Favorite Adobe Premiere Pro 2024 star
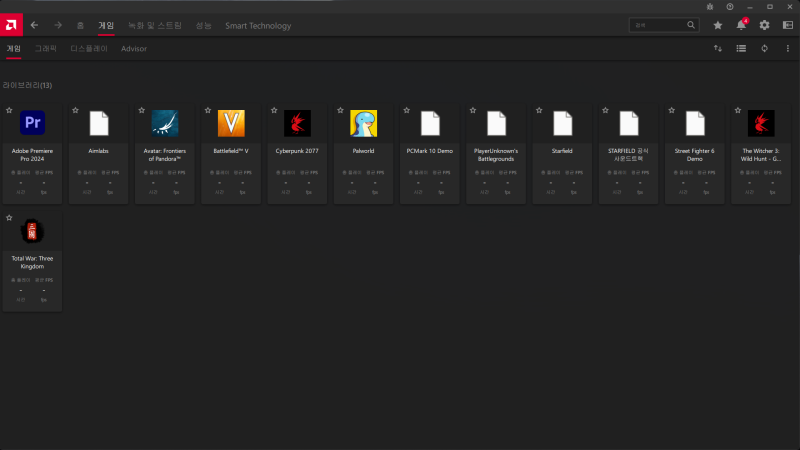Image resolution: width=800 pixels, height=450 pixels. (x=9, y=110)
